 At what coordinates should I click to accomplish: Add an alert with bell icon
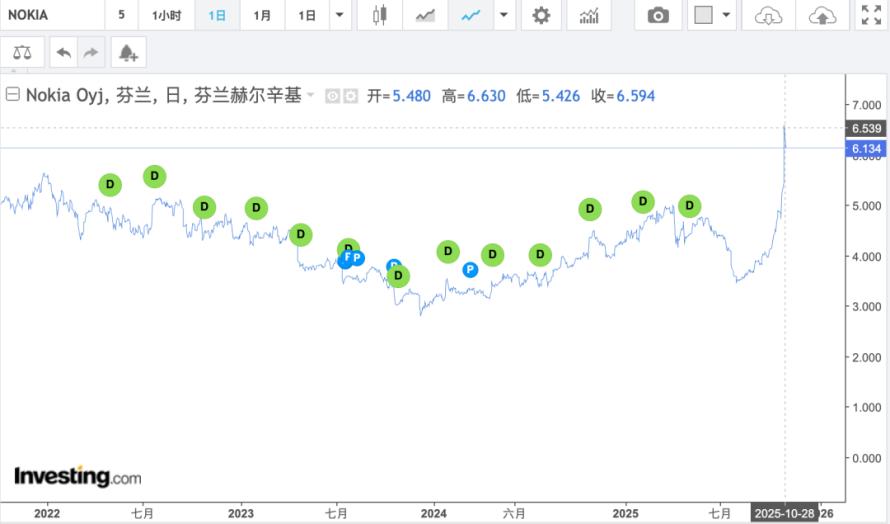[127, 52]
